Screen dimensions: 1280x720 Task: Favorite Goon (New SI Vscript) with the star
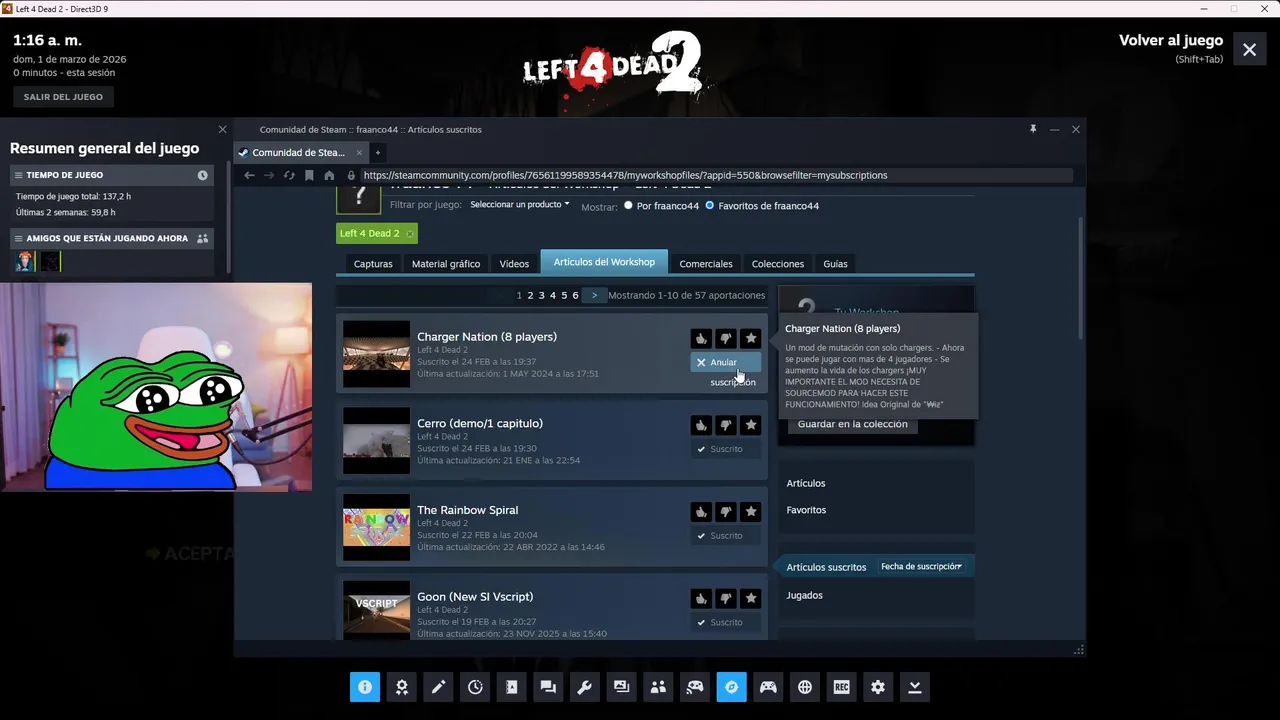[751, 598]
